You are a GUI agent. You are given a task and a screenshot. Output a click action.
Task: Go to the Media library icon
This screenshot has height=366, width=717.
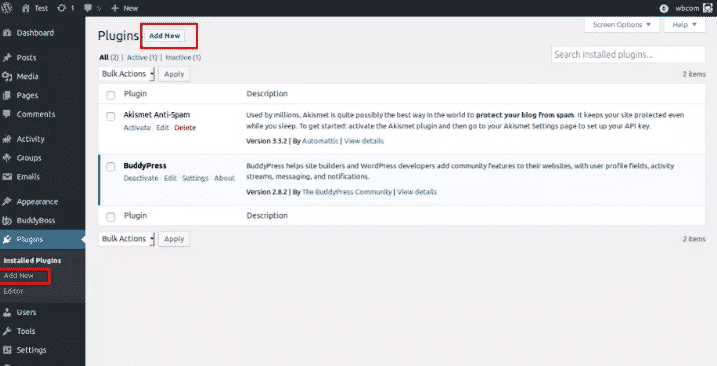pos(7,76)
